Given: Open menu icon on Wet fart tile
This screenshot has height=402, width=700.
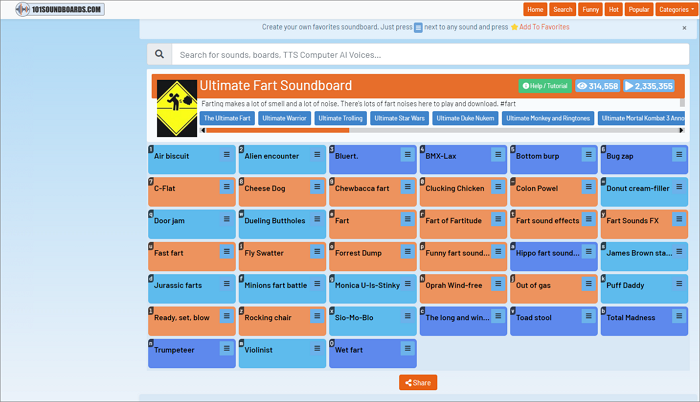Looking at the screenshot, I should pos(407,349).
